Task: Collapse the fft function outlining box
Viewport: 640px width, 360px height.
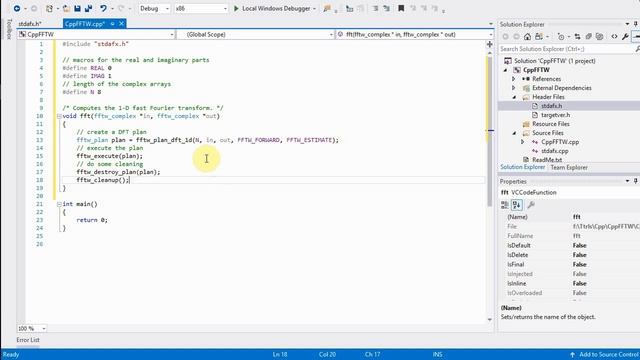Action: pyautogui.click(x=59, y=116)
